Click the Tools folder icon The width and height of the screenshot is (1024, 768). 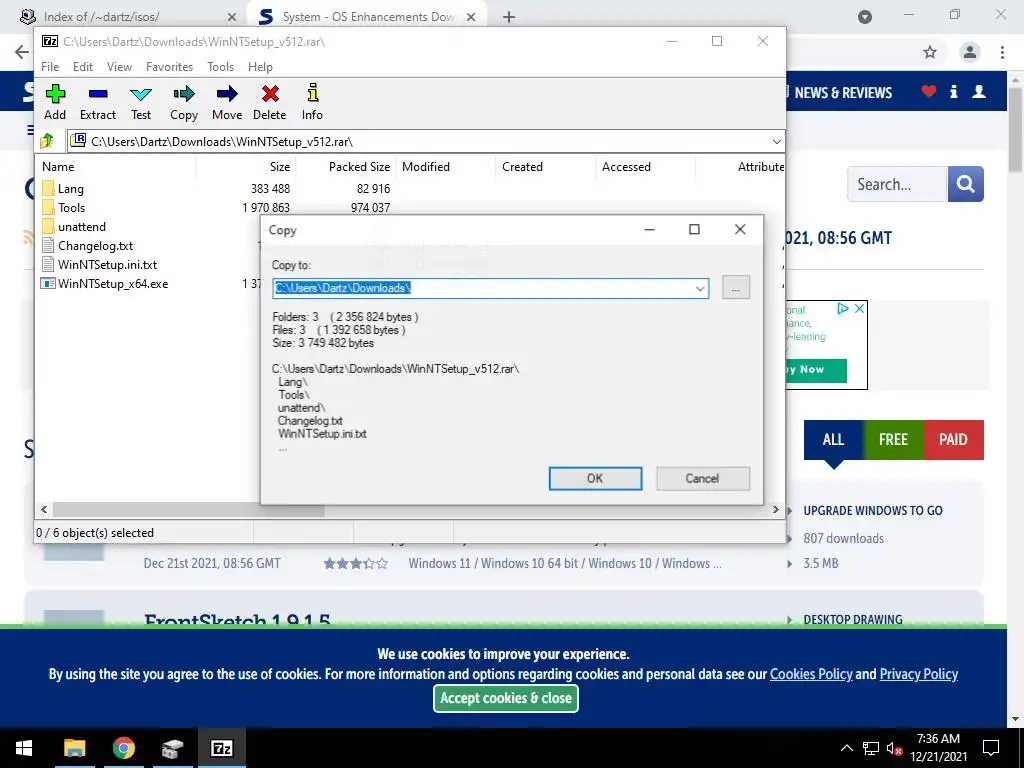[x=48, y=208]
